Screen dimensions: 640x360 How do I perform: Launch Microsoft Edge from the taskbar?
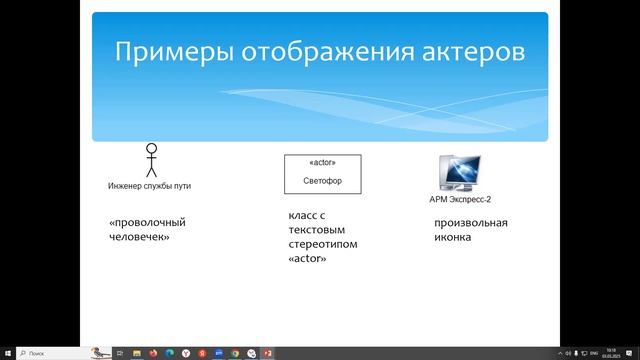point(169,353)
